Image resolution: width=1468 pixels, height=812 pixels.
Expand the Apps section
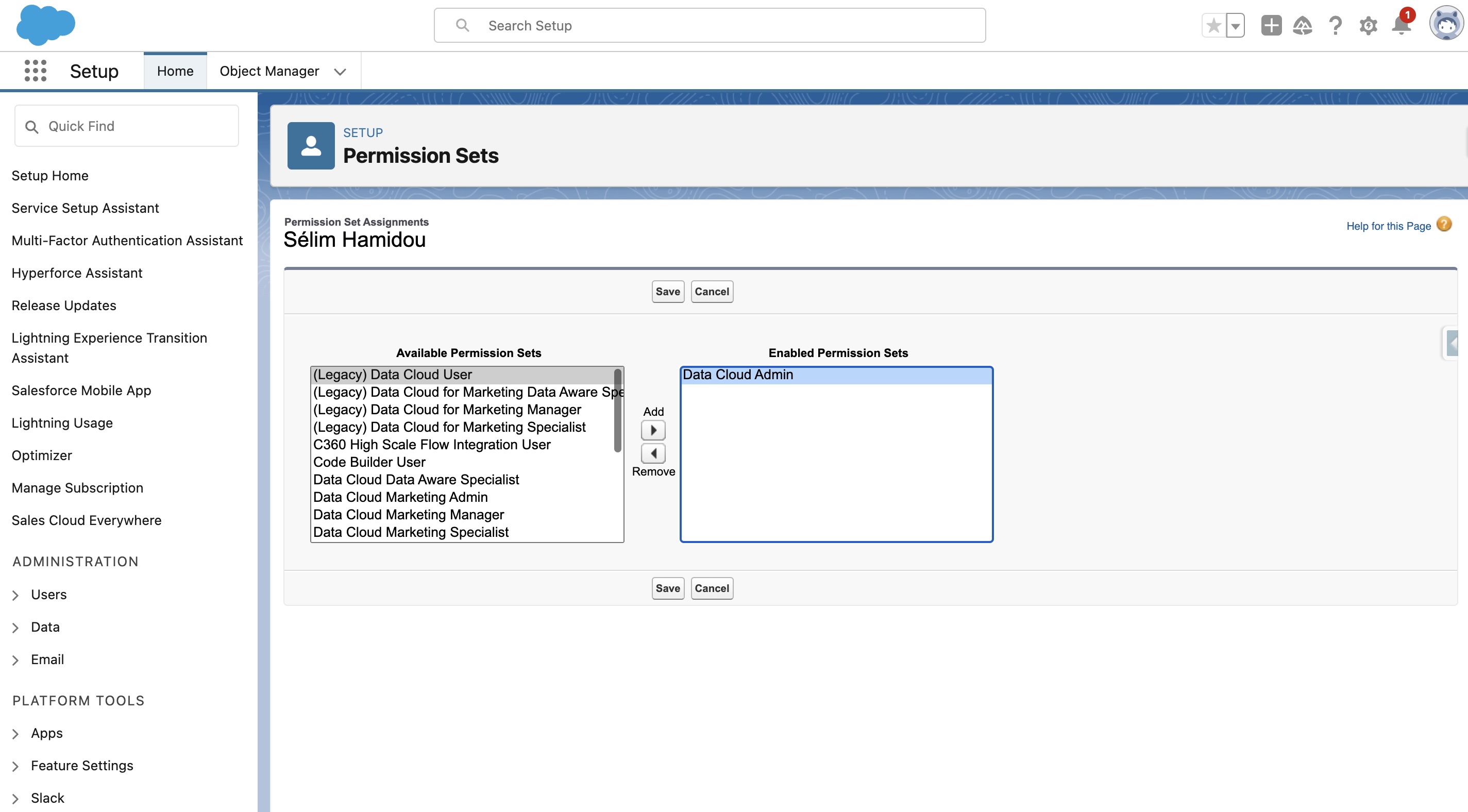click(x=15, y=733)
